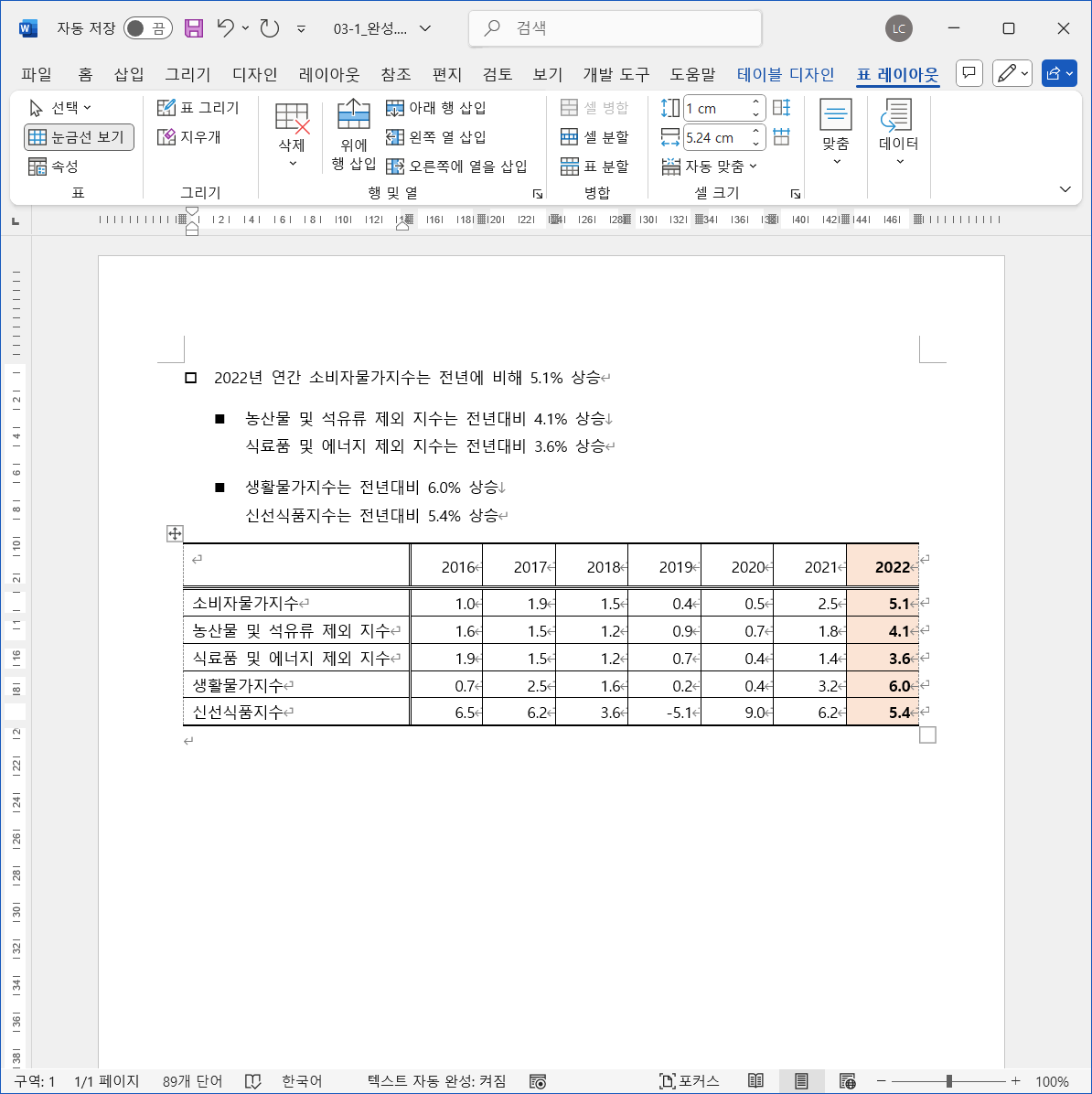
Task: Switch to Read Mode view
Action: 755,1081
